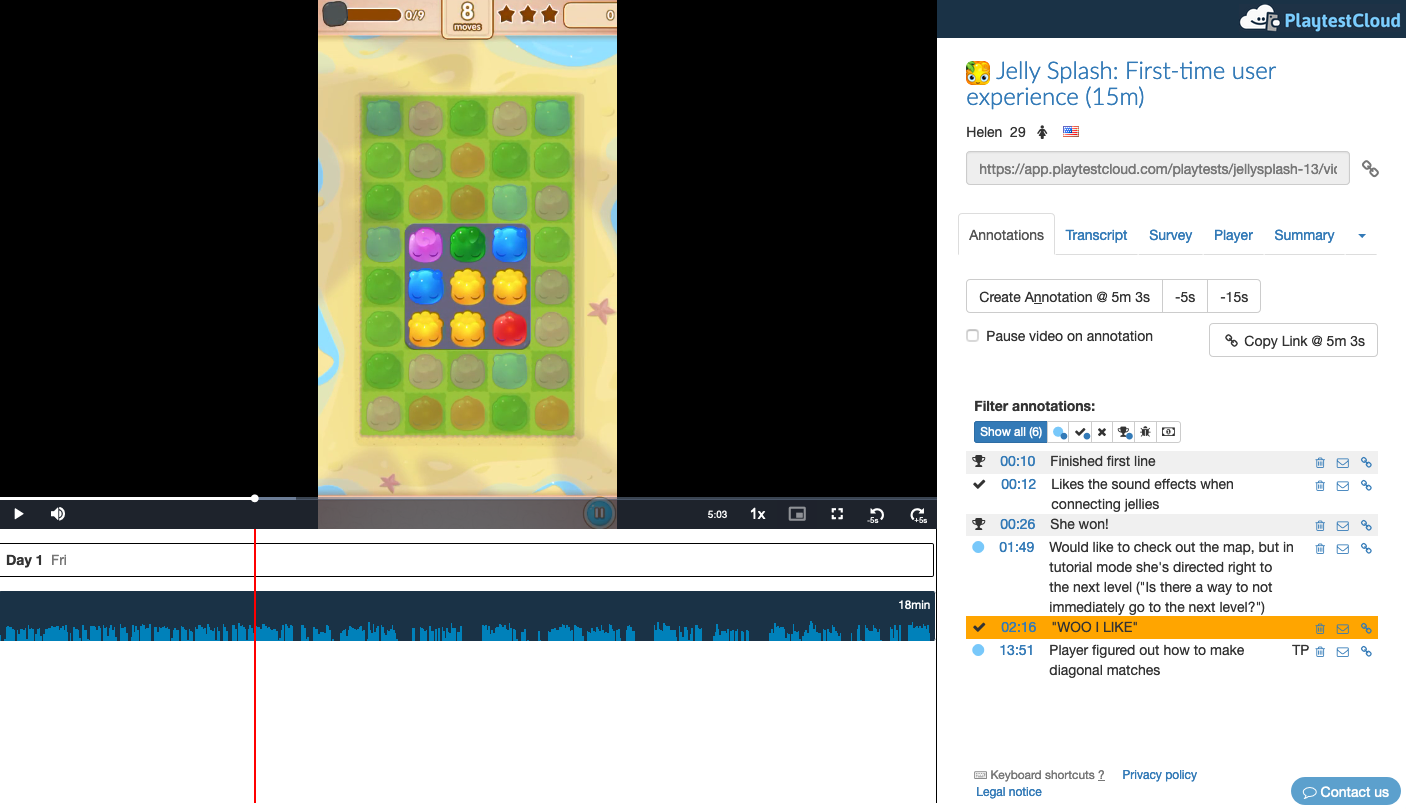
Task: Copy link for 'She won!' annotation
Action: click(x=1366, y=526)
